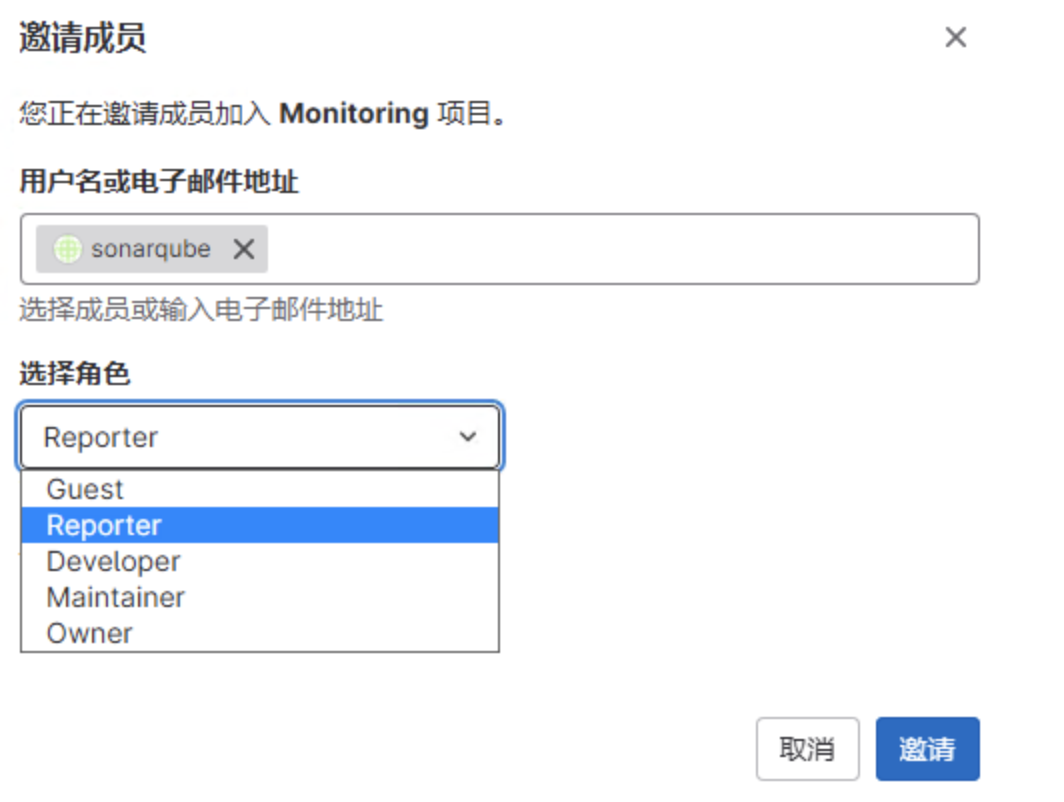Click the 邀请成员 dialog title

82,37
